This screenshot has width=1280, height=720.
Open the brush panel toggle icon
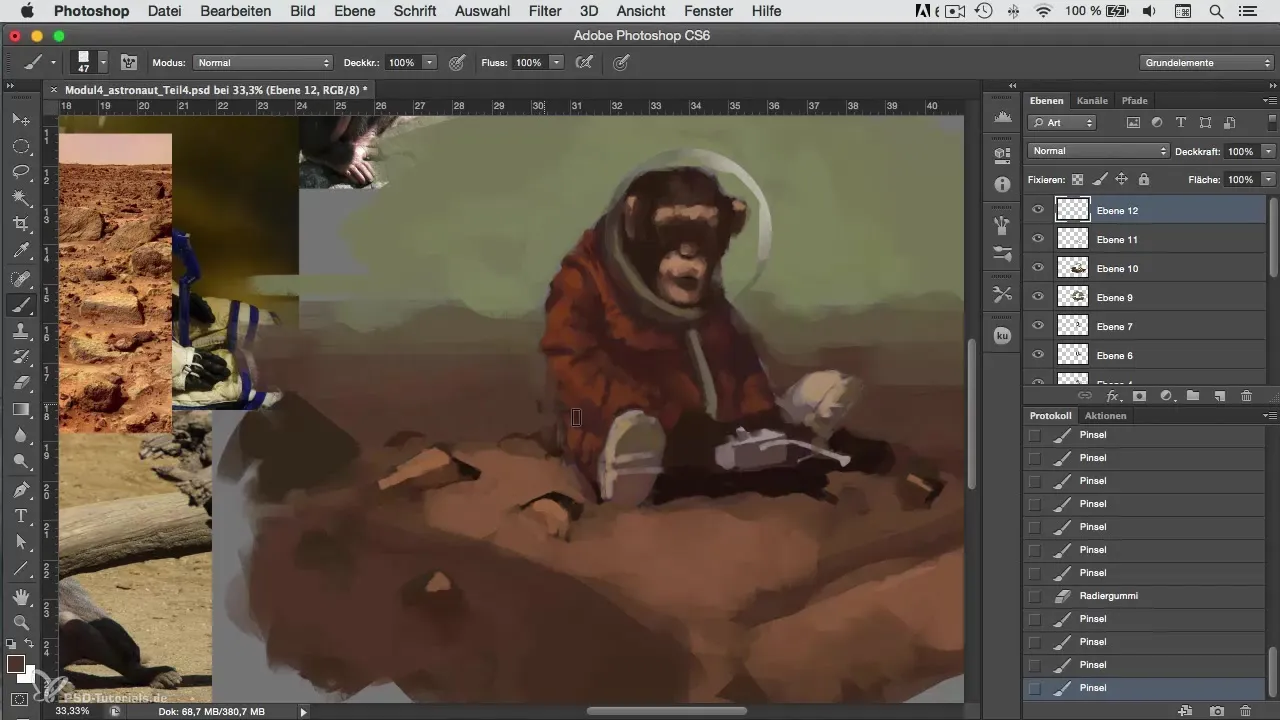pyautogui.click(x=129, y=62)
